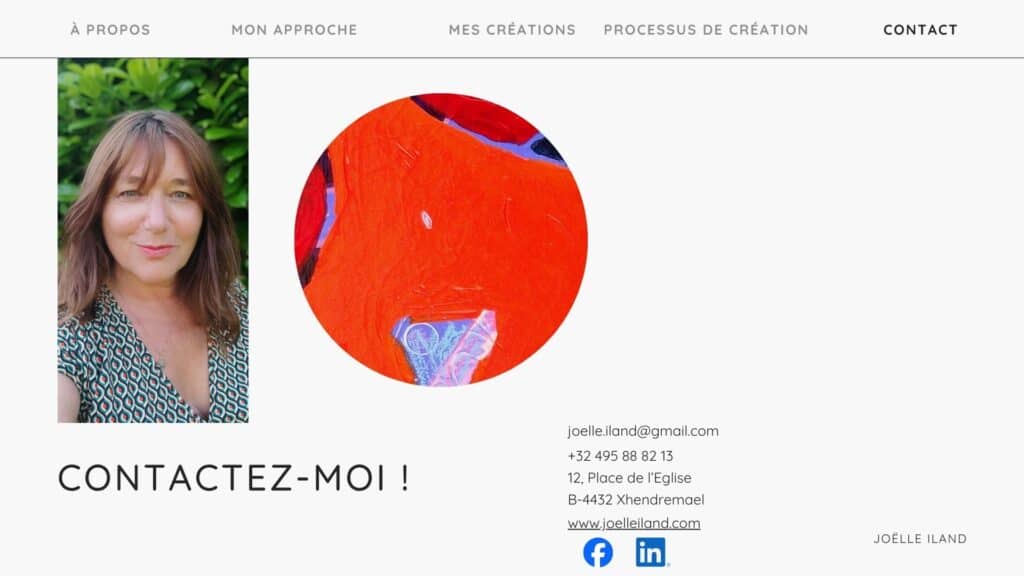Click the joelle.iland@gmail.com email address
This screenshot has height=576, width=1024.
tap(643, 431)
